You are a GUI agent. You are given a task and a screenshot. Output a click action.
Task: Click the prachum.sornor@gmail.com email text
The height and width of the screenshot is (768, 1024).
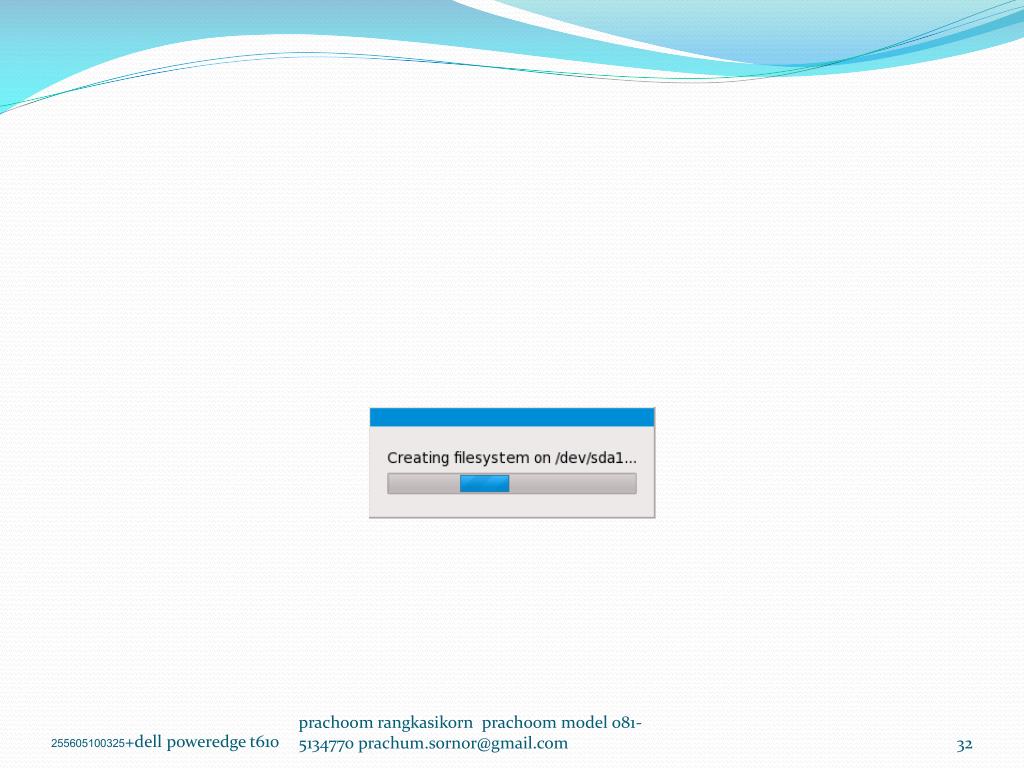click(x=463, y=743)
